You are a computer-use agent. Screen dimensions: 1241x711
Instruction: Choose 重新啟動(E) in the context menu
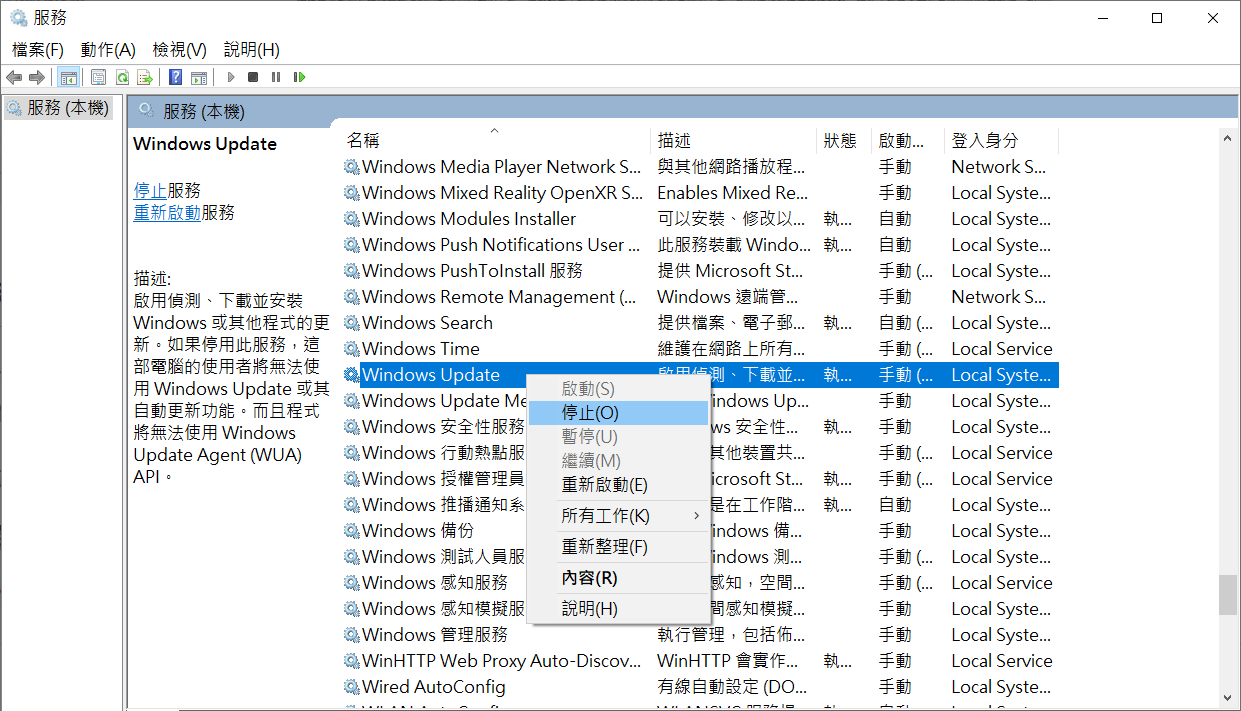[x=618, y=485]
